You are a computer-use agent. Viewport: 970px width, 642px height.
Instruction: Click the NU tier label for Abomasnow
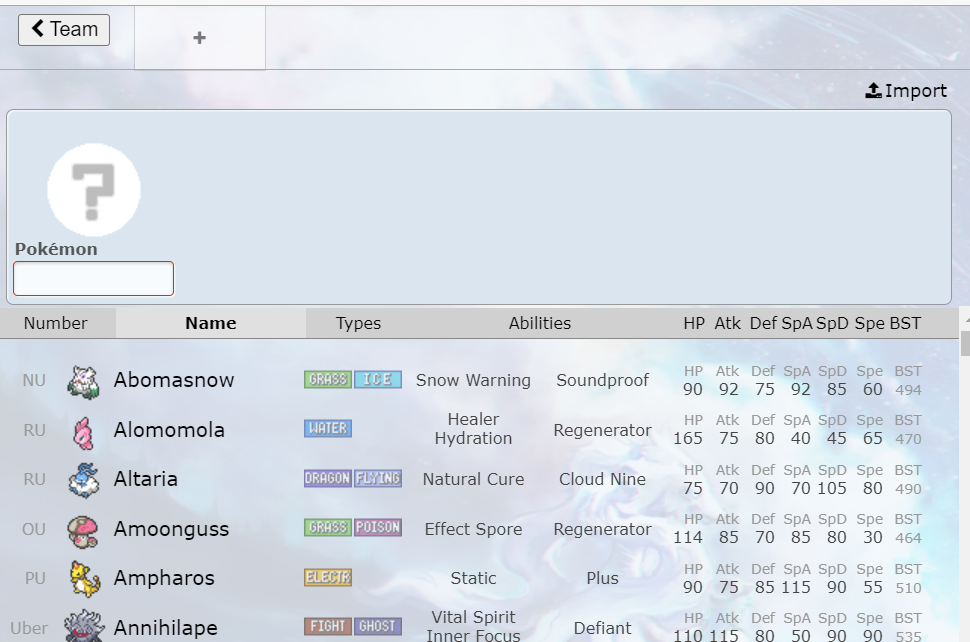click(x=34, y=380)
